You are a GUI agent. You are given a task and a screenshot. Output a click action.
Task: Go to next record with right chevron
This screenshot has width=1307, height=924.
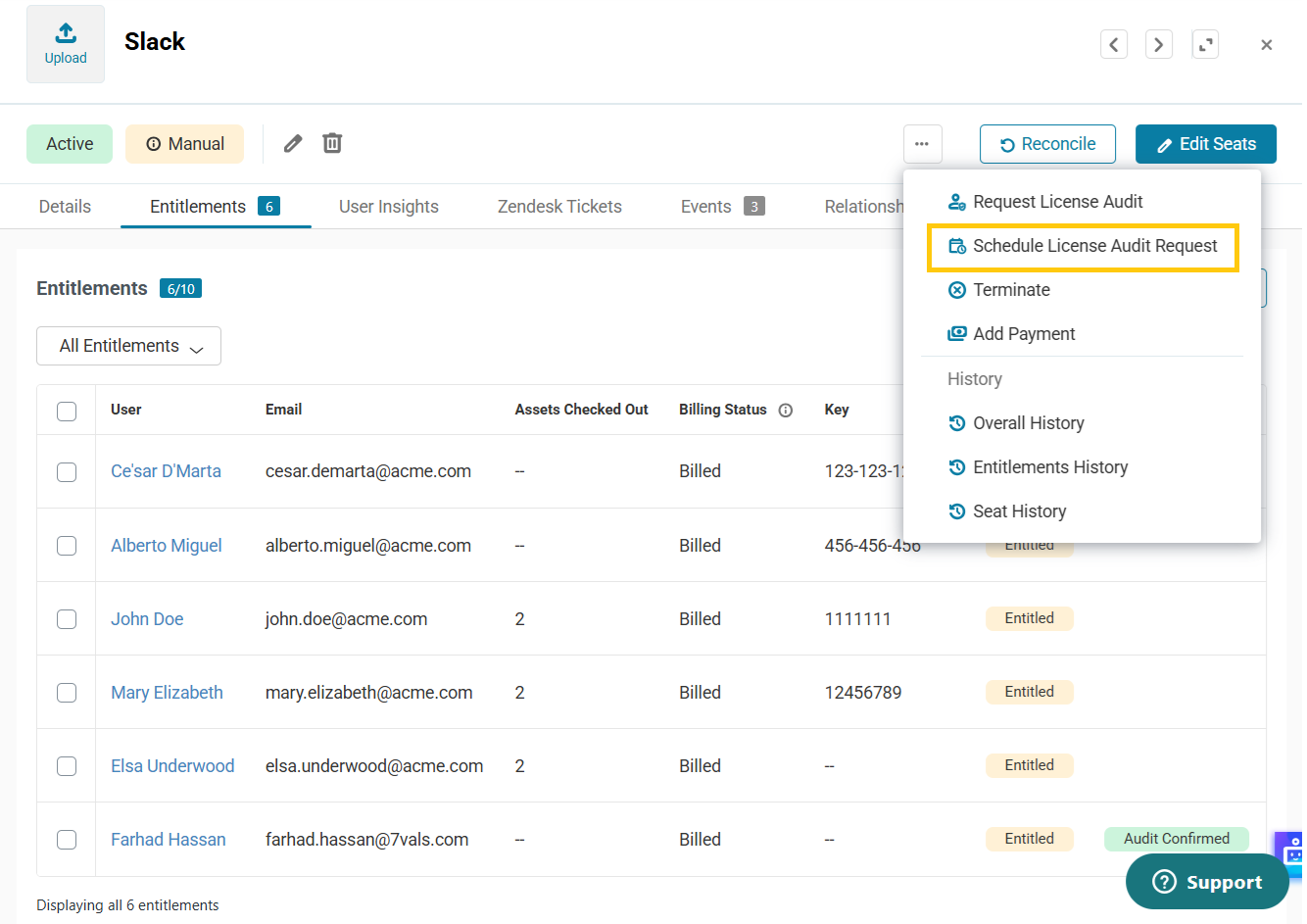1159,44
